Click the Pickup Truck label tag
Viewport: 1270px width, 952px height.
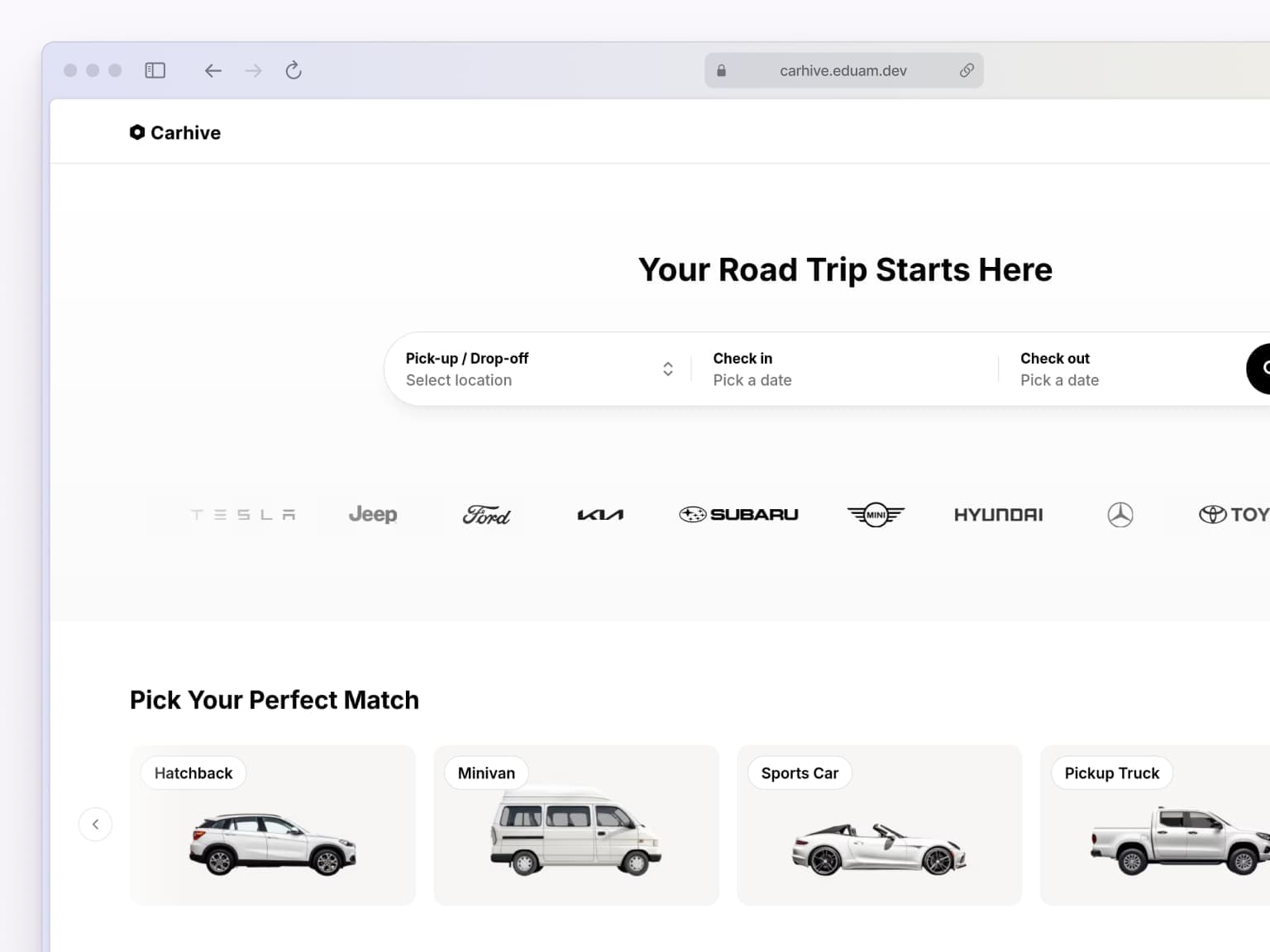point(1112,773)
